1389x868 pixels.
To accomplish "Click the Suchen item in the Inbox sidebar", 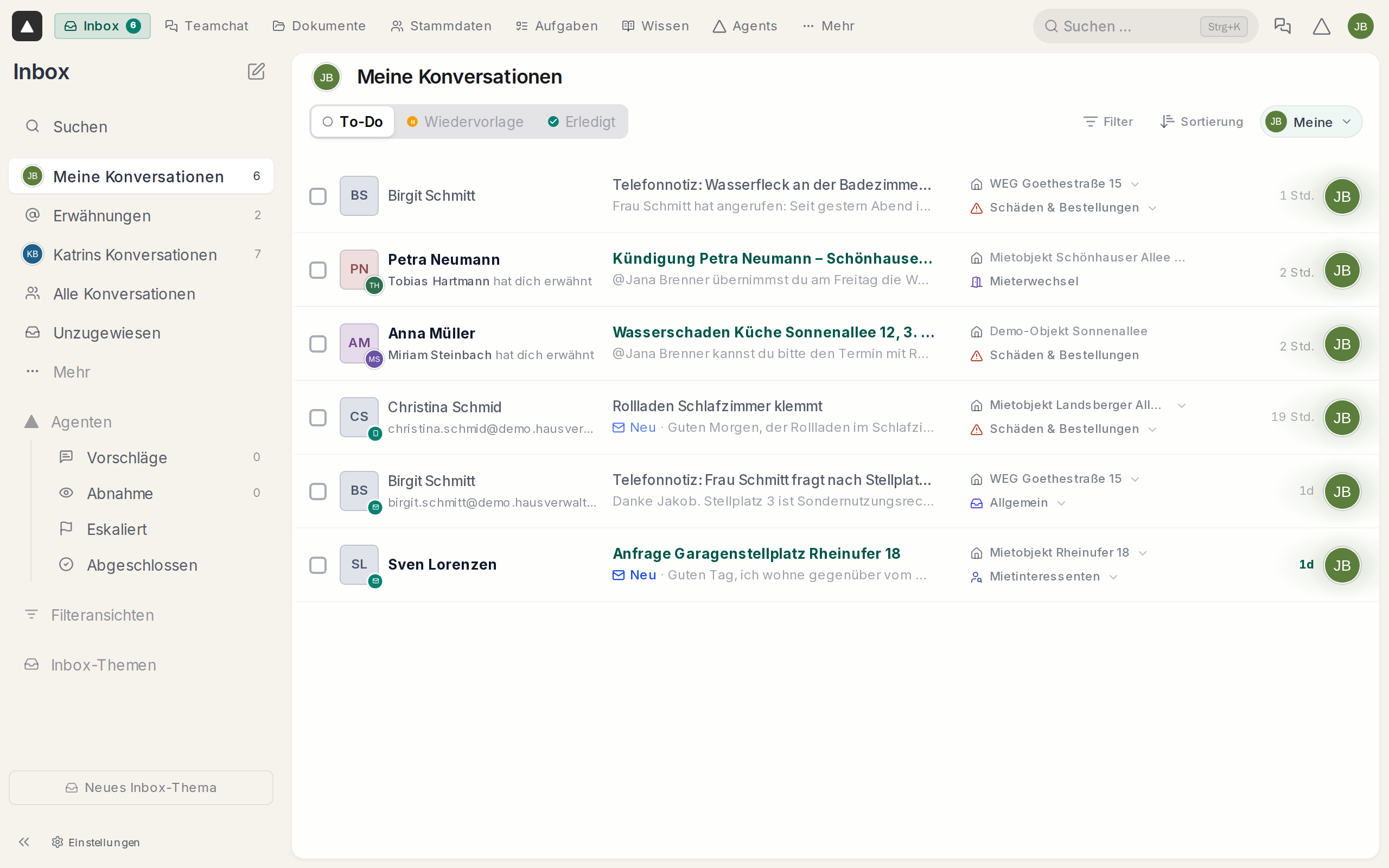I will point(141,126).
